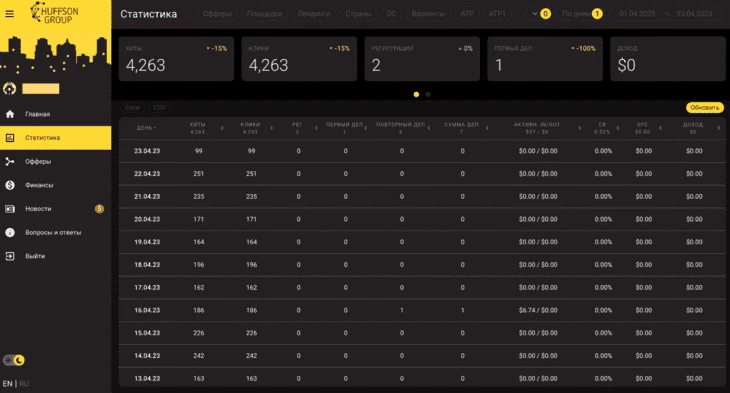
Task: Click the Статистика chart icon
Action: 10,138
